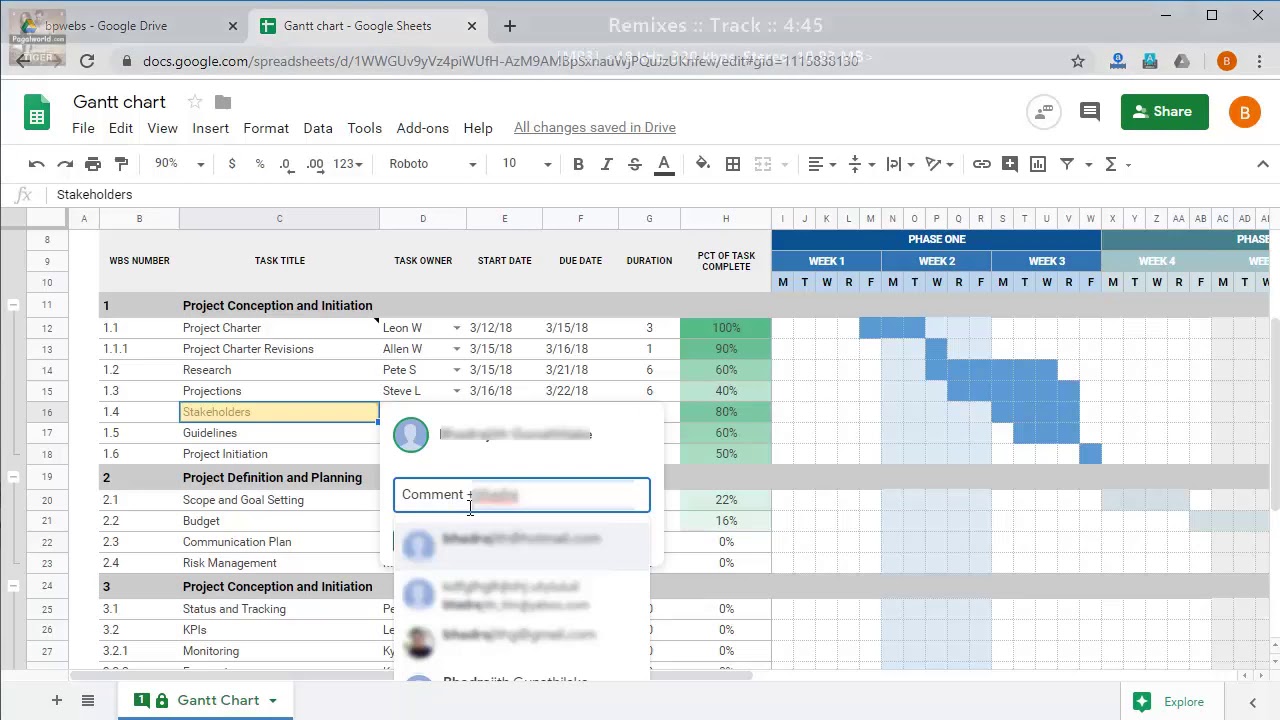The image size is (1280, 720).
Task: Open horizontal align options
Action: tap(822, 164)
